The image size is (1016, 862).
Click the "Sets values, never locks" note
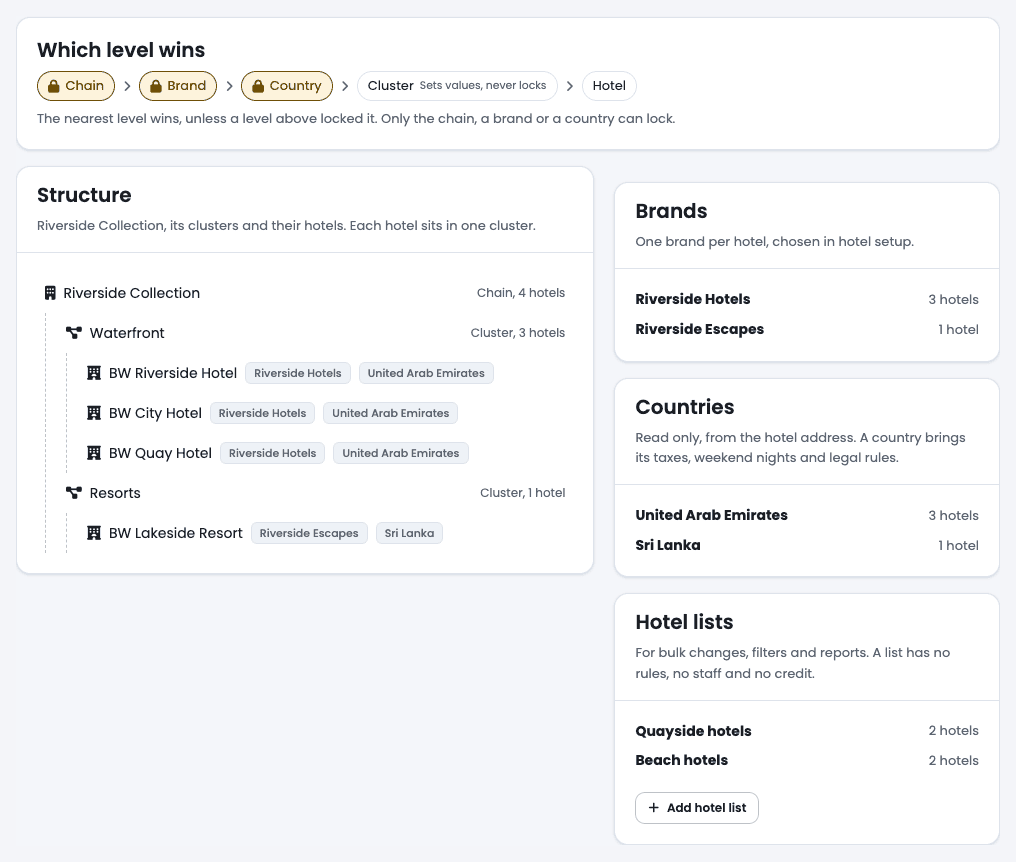pos(483,86)
